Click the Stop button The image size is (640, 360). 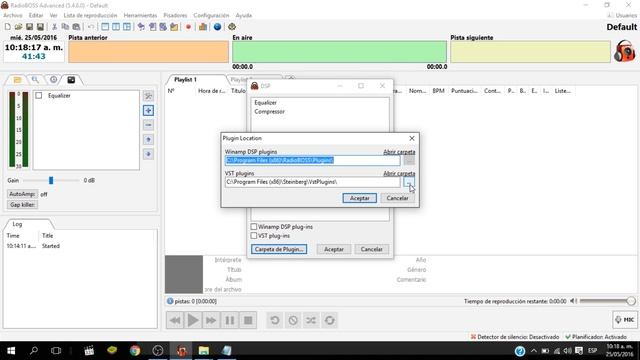click(x=248, y=320)
